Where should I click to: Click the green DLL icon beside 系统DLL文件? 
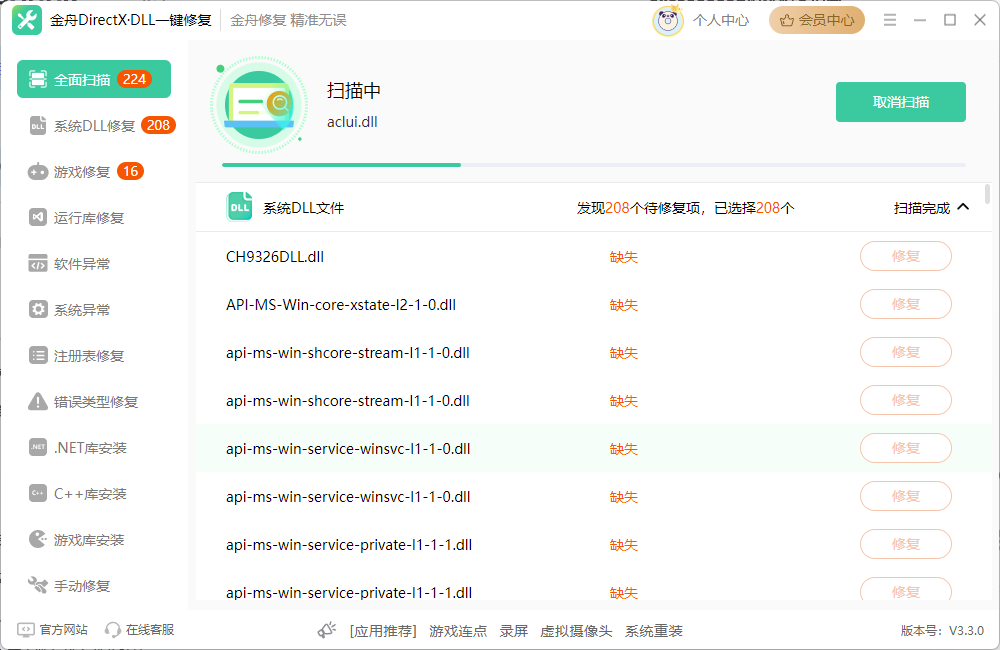[240, 207]
